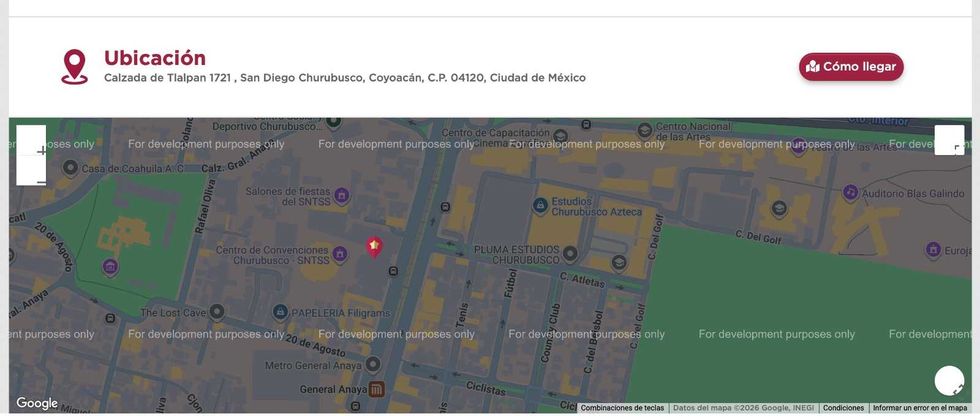Image resolution: width=980 pixels, height=416 pixels.
Task: Click the Calzada de Tlalpan 1721 address text
Action: 344,78
